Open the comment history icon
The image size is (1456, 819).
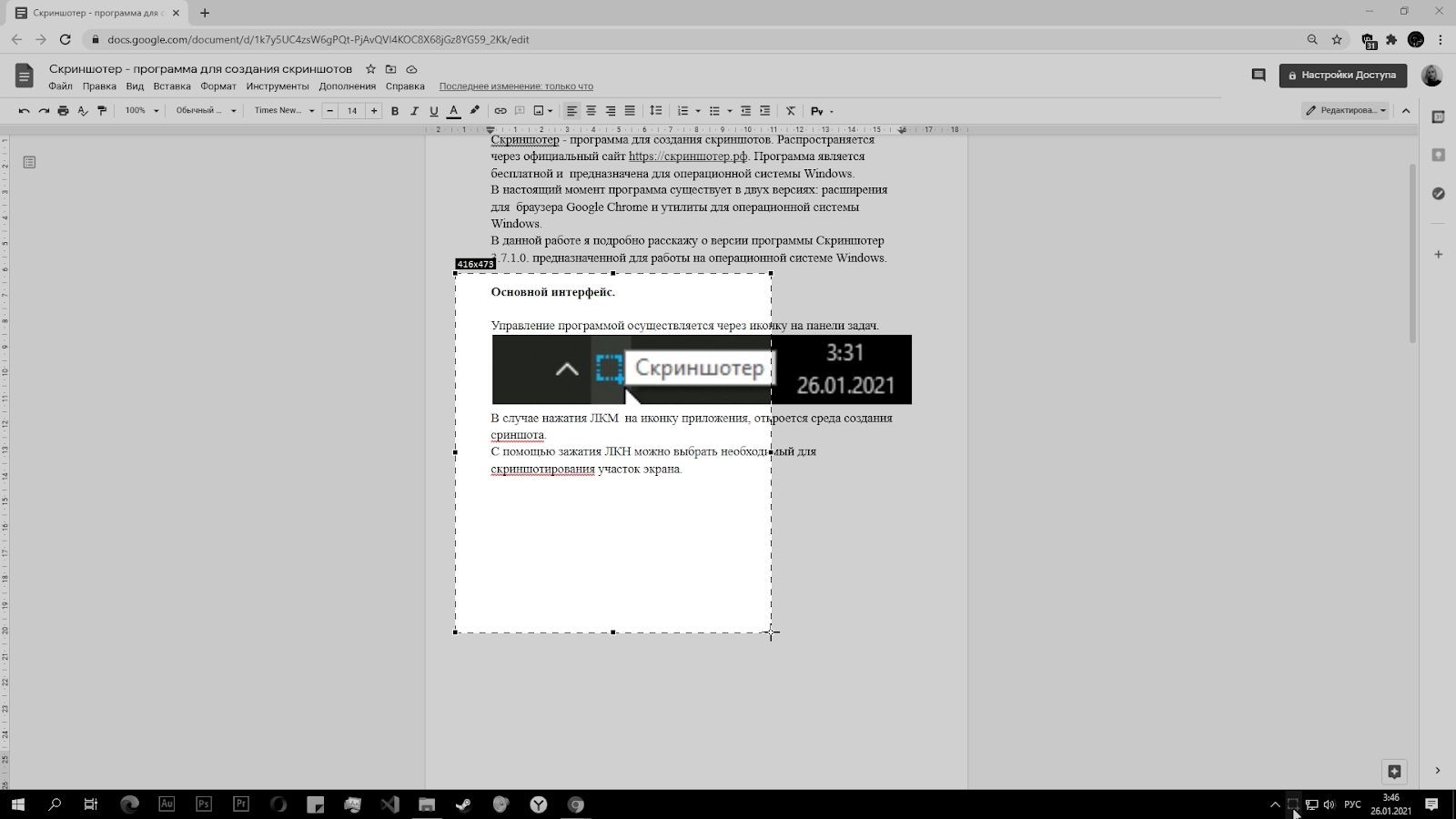(x=1259, y=76)
